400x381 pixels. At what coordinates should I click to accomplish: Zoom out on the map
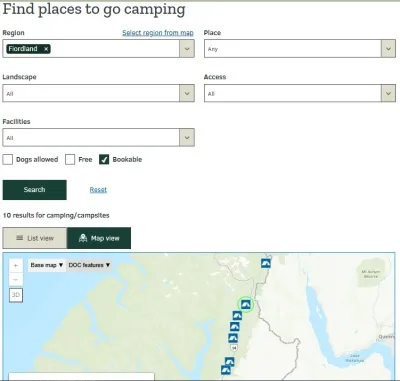point(16,280)
